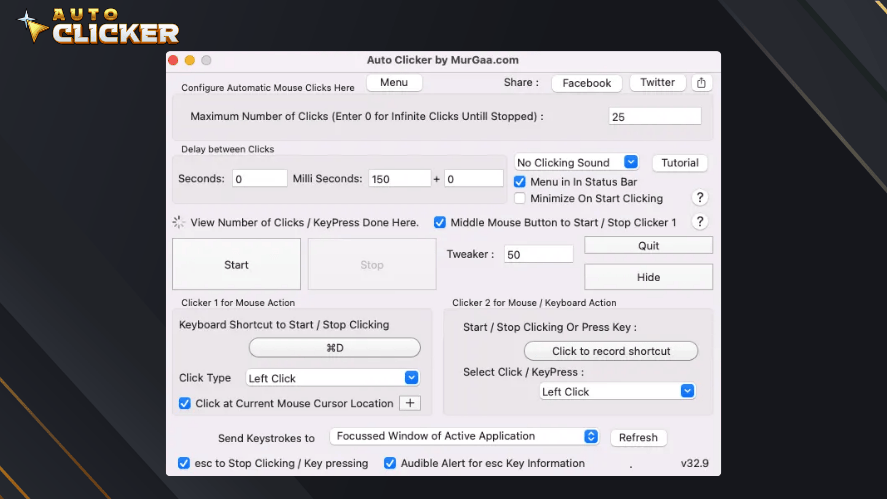887x499 pixels.
Task: Click the ⌘D keyboard shortcut button
Action: (335, 348)
